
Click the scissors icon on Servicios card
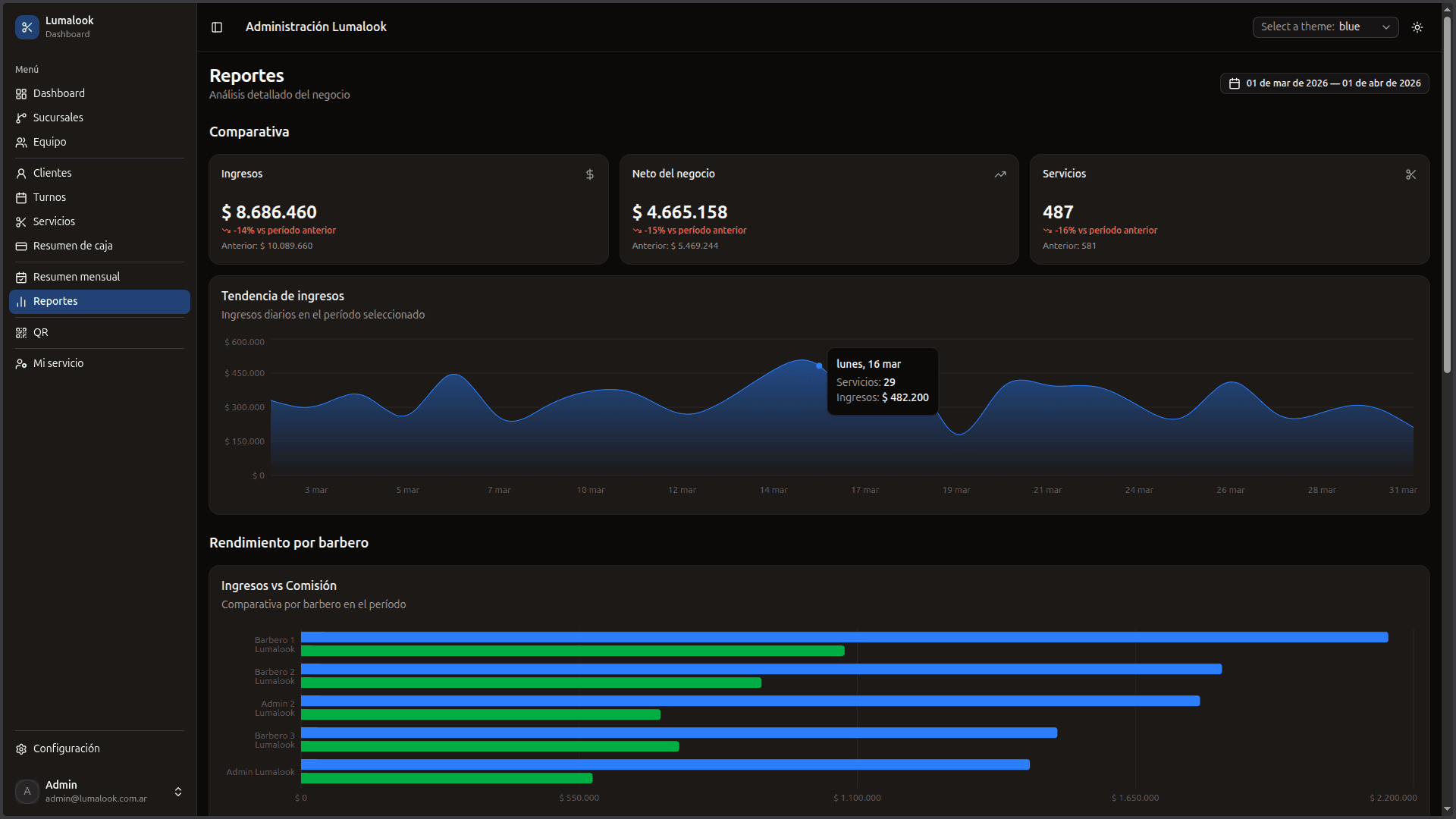click(x=1411, y=174)
